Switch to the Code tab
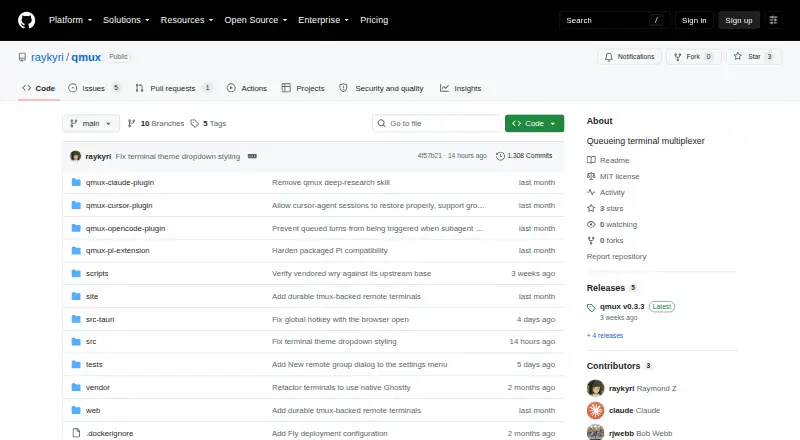This screenshot has width=800, height=440. click(x=39, y=88)
